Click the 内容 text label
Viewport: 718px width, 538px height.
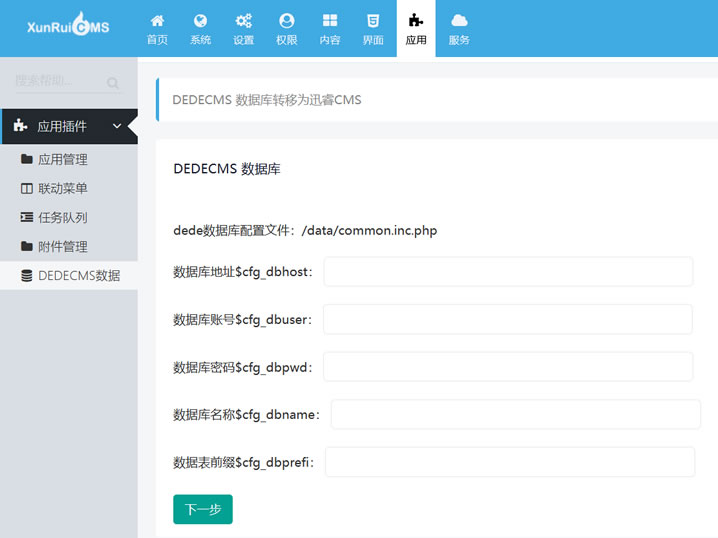330,40
